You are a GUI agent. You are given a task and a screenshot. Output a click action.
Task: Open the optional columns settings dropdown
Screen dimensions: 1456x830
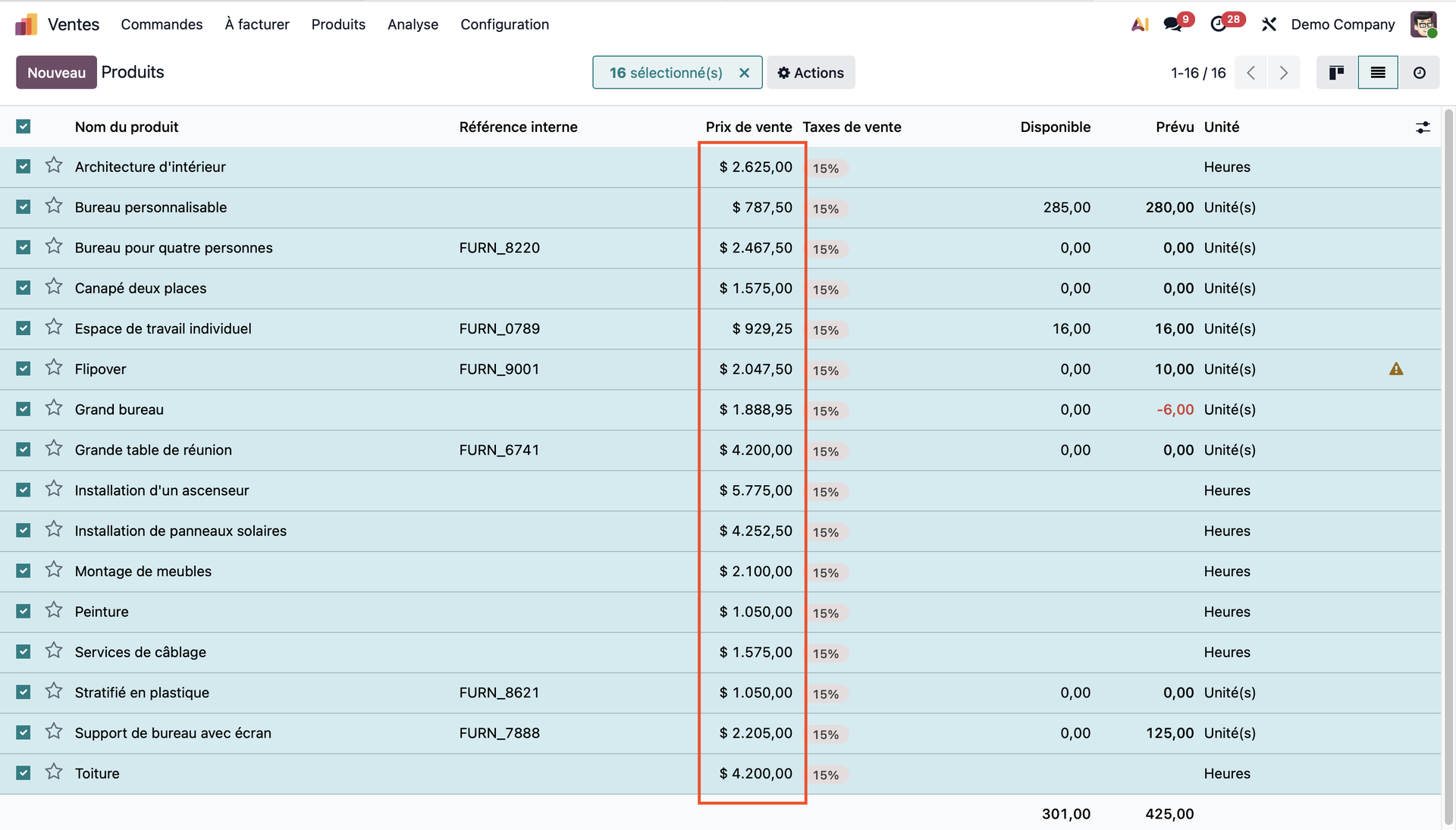[x=1423, y=127]
